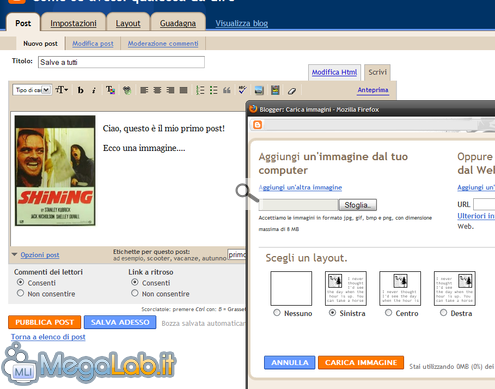Click the Sinistra layout thumbnail
This screenshot has height=389, width=495.
346,288
